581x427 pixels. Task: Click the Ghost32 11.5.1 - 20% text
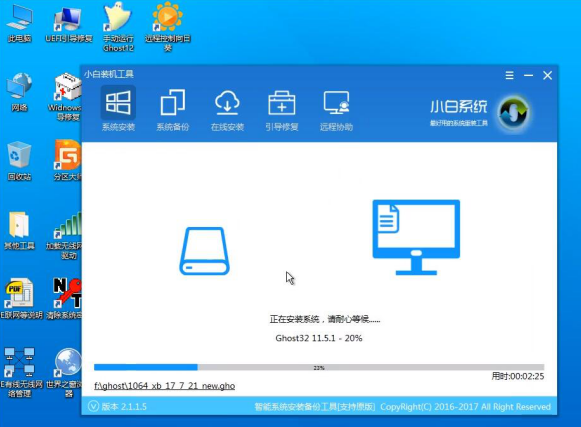tap(319, 338)
